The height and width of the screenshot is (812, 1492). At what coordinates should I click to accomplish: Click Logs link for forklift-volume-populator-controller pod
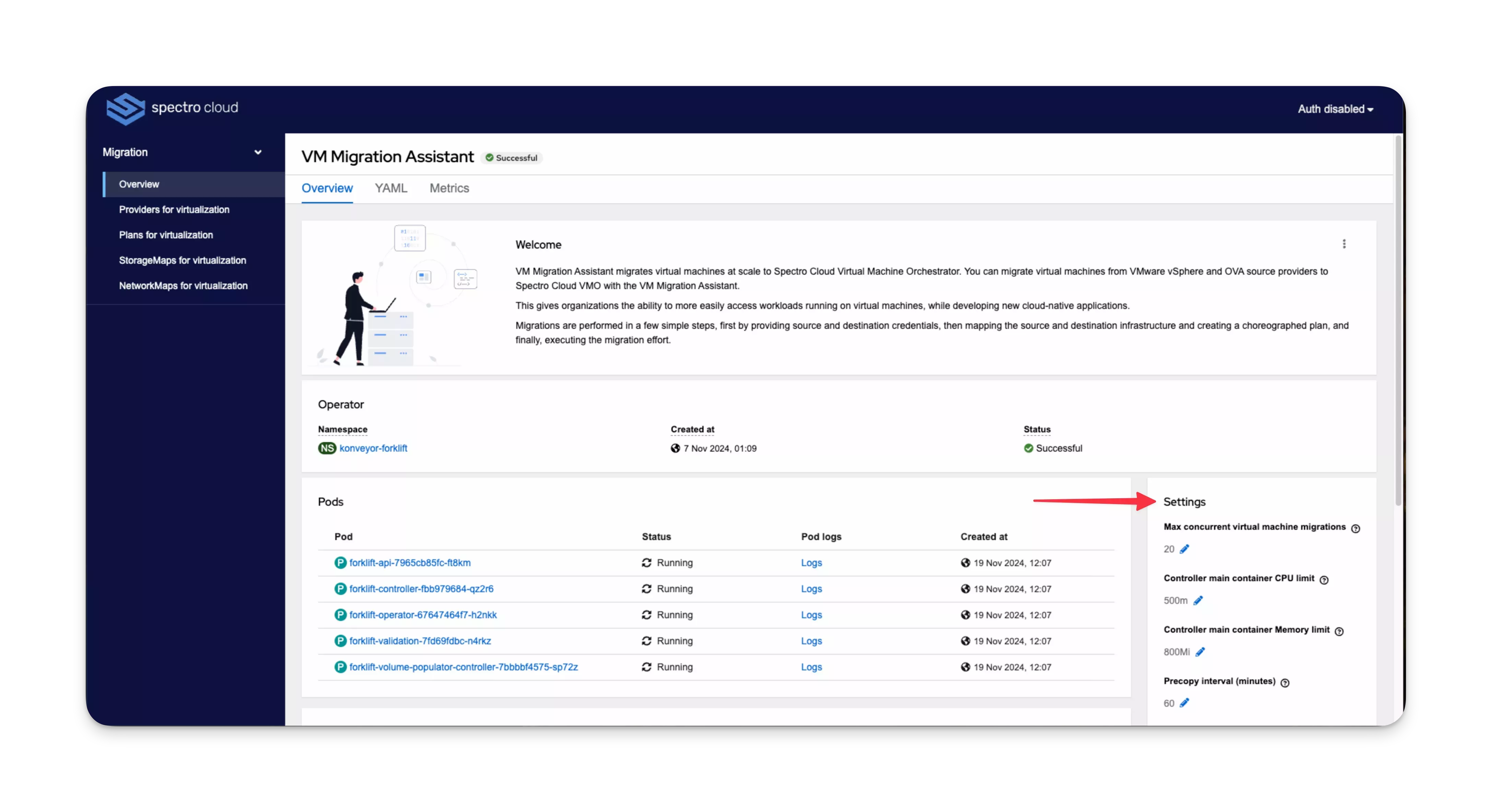coord(811,666)
